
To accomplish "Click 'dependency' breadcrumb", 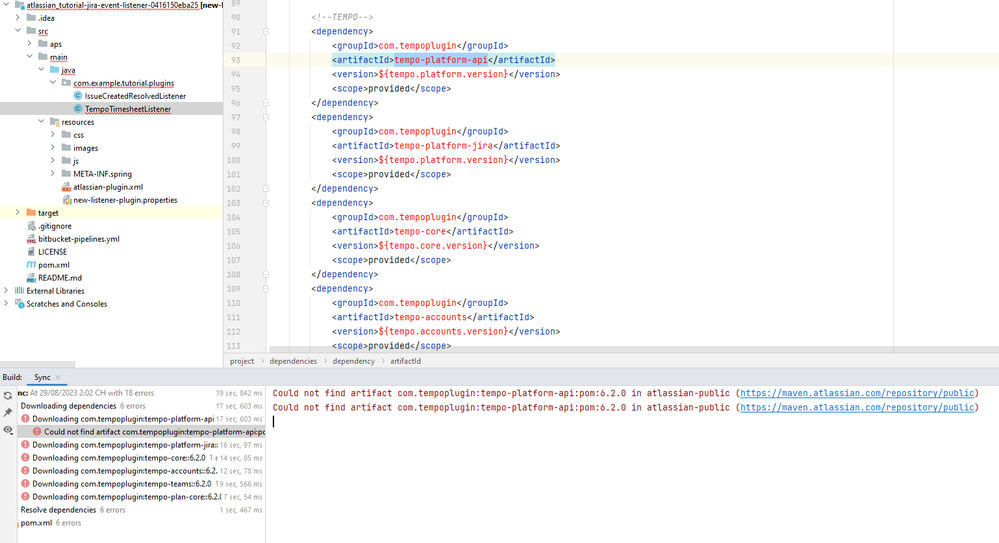I will pos(354,361).
